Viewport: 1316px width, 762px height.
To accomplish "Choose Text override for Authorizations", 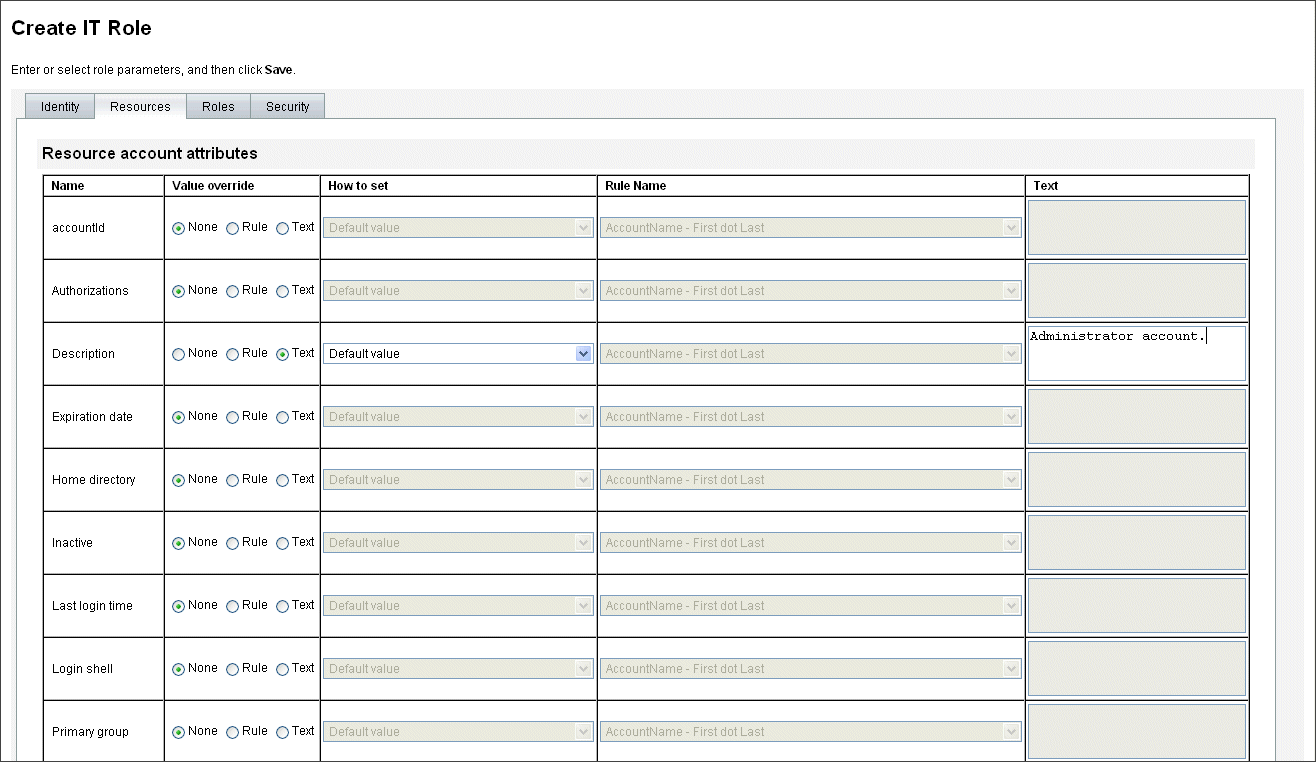I will click(x=283, y=291).
